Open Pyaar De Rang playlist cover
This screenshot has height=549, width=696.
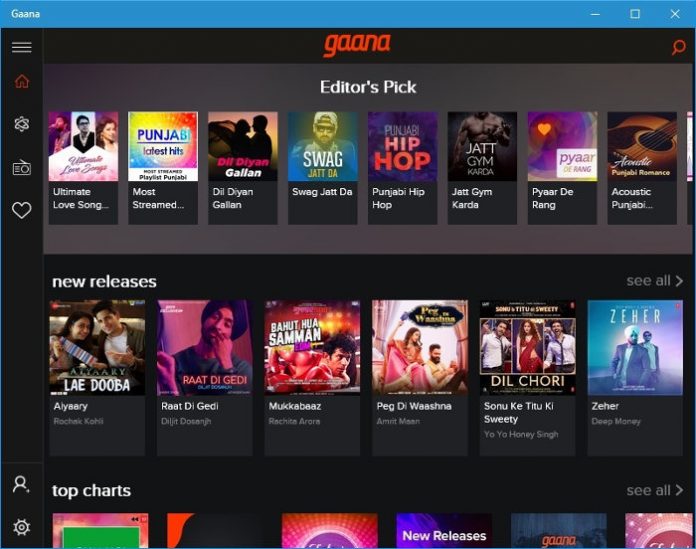[x=562, y=146]
